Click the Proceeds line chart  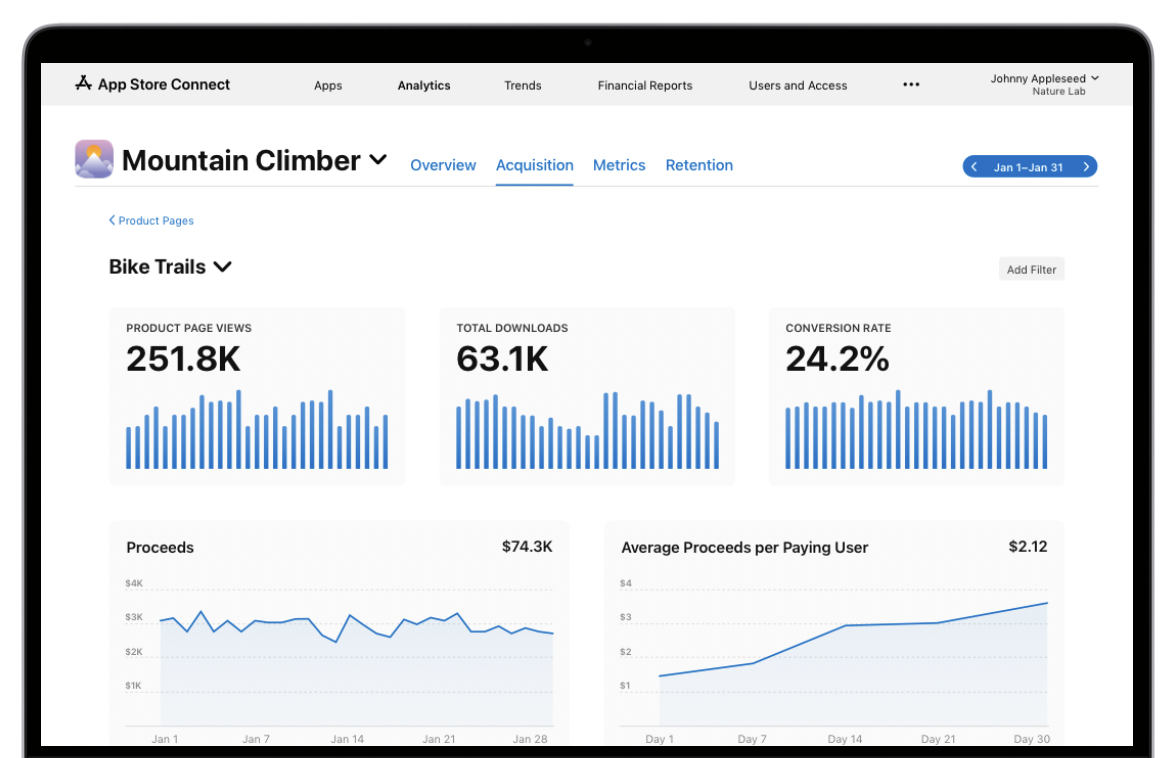pos(339,659)
